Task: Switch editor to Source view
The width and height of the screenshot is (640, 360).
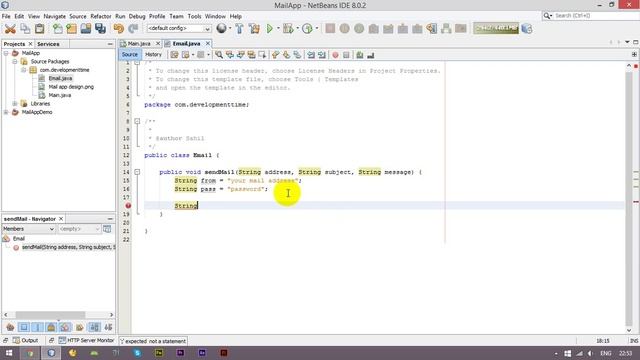Action: (130, 54)
